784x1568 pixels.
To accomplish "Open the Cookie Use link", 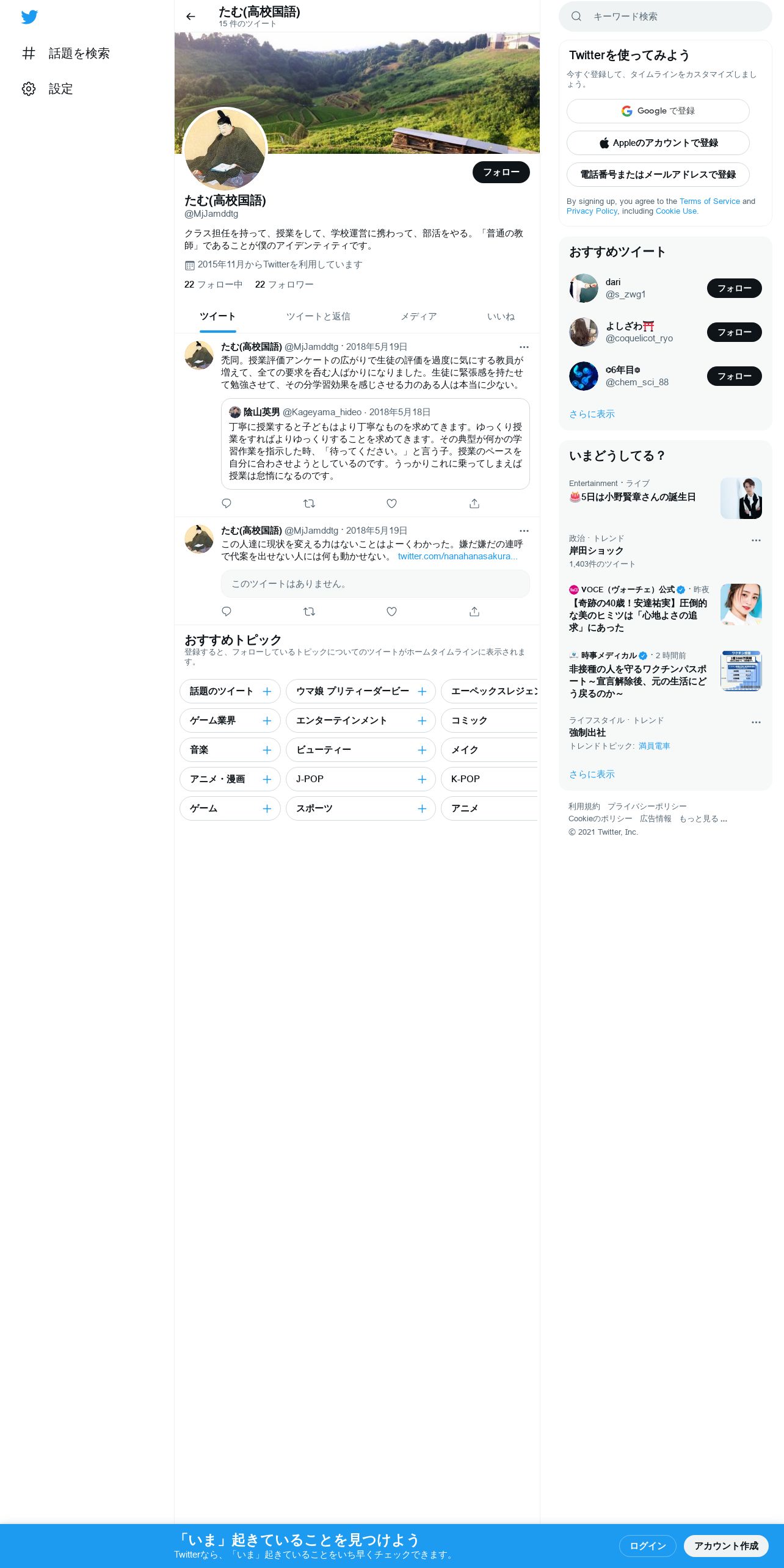I will (x=676, y=211).
